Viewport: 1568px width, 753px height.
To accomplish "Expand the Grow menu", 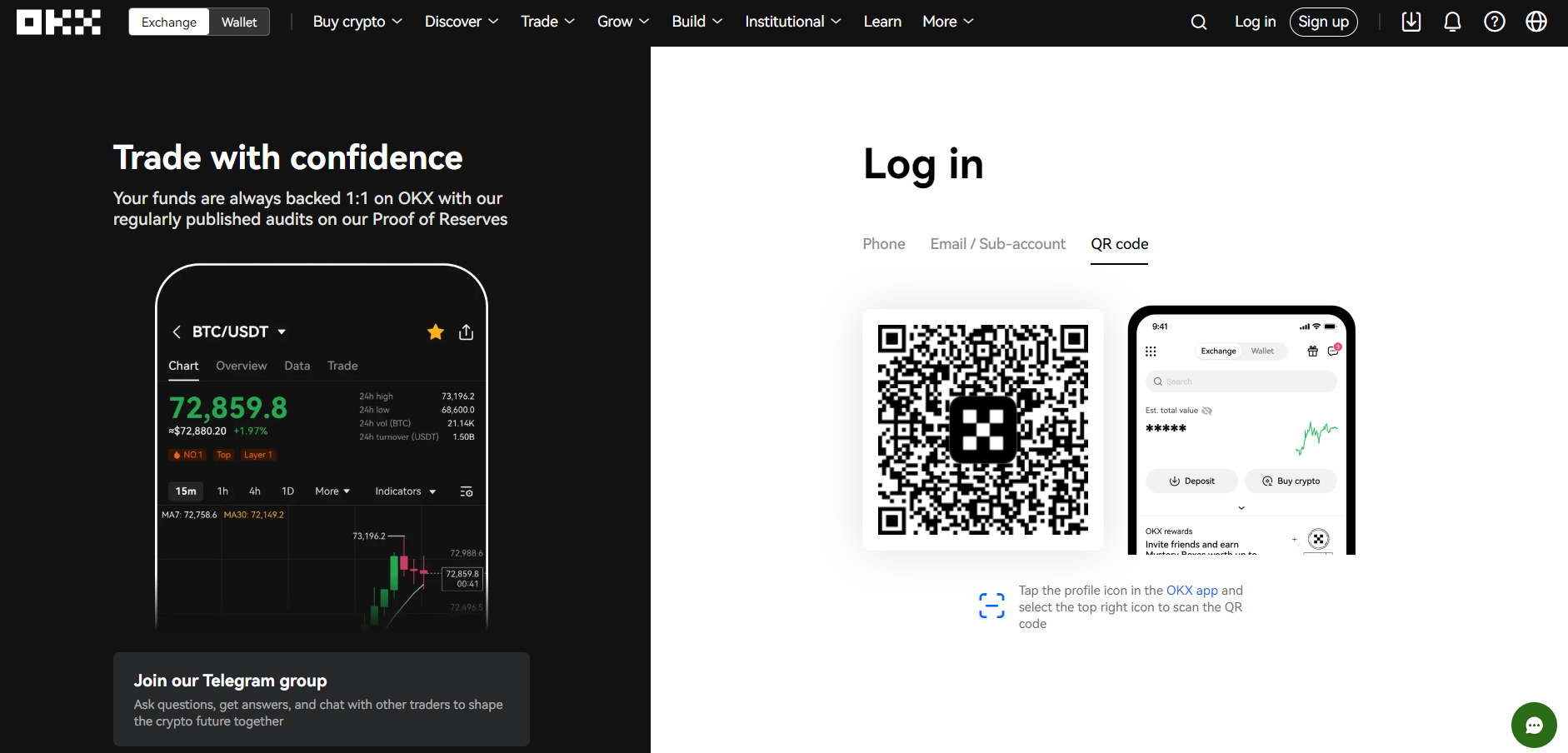I will [x=623, y=22].
